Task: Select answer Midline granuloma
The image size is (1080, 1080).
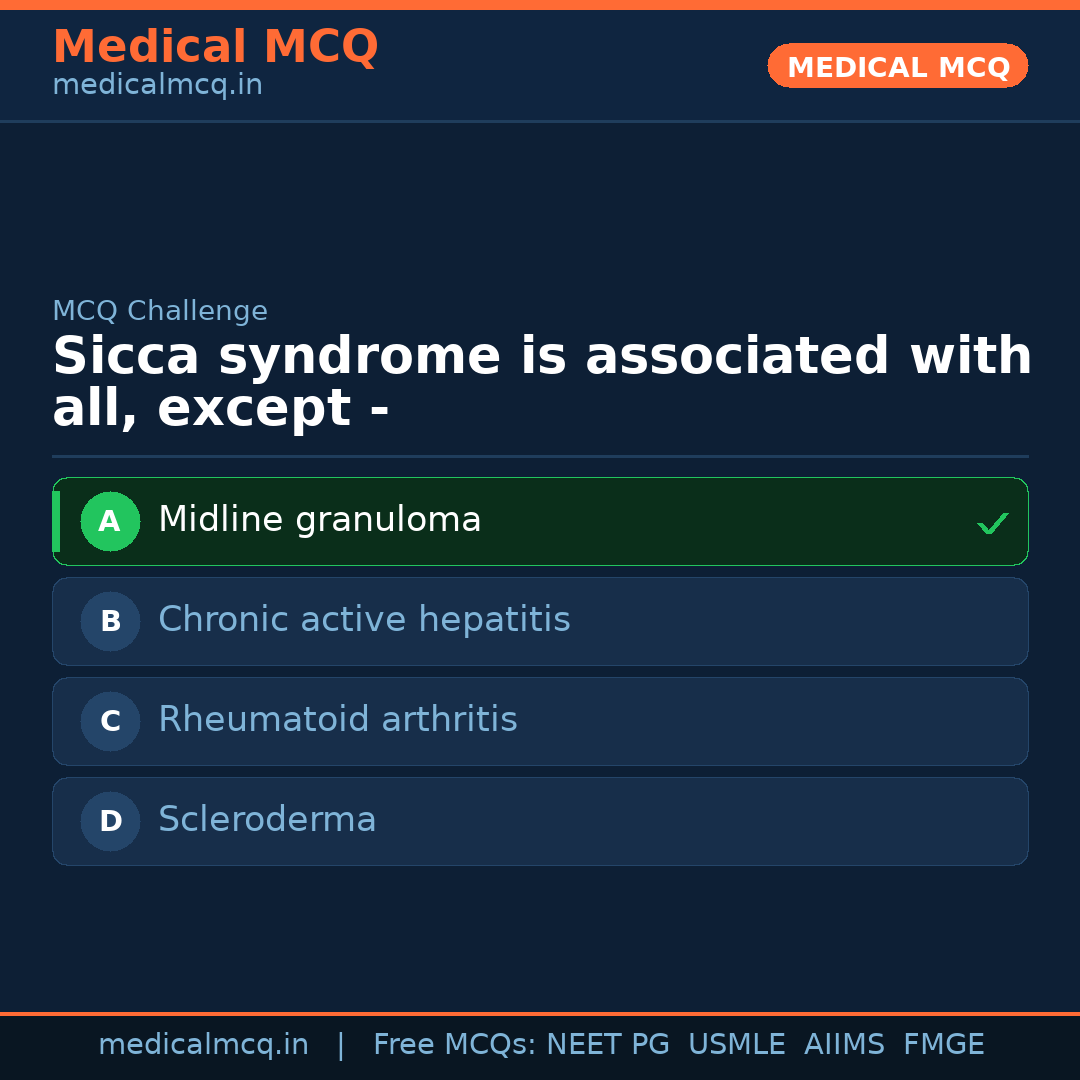Action: click(x=320, y=520)
